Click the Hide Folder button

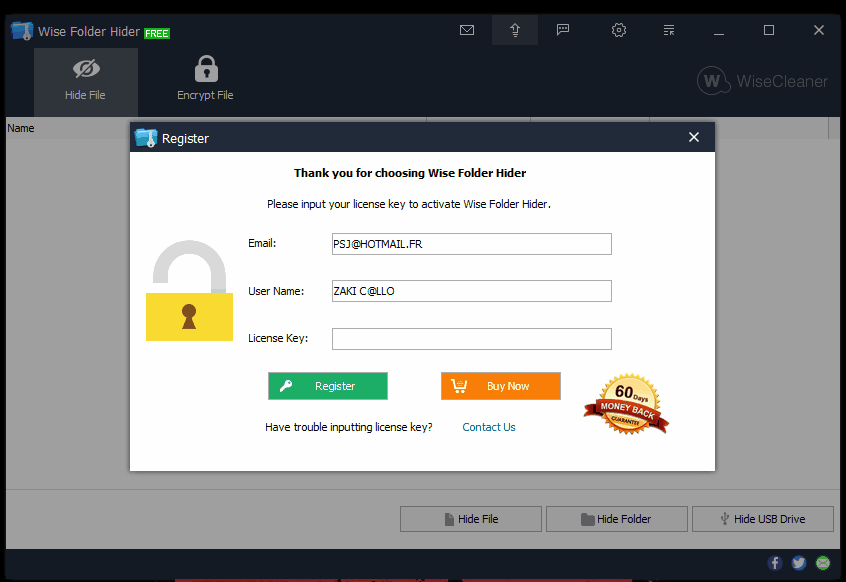click(x=617, y=519)
